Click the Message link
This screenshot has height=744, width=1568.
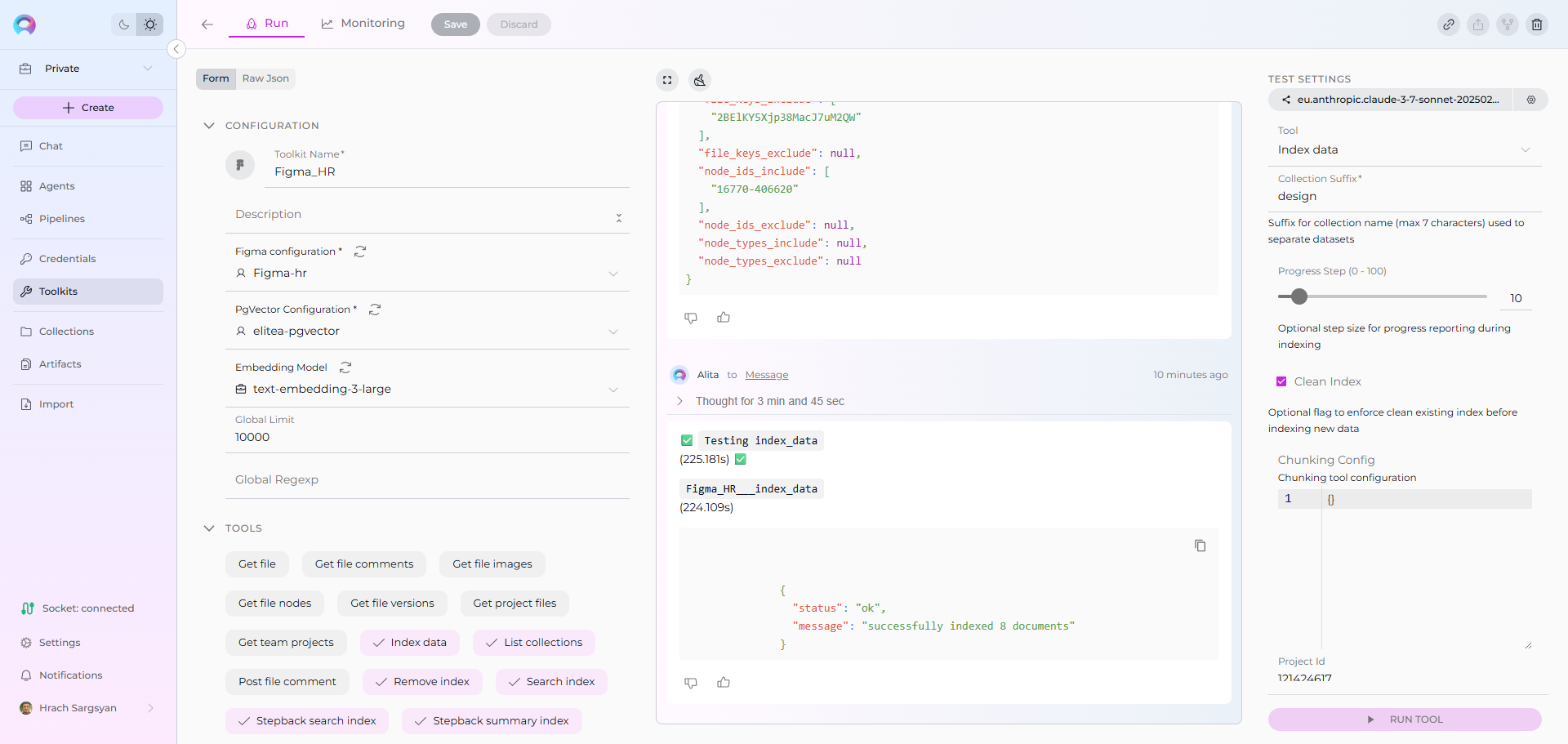(767, 375)
